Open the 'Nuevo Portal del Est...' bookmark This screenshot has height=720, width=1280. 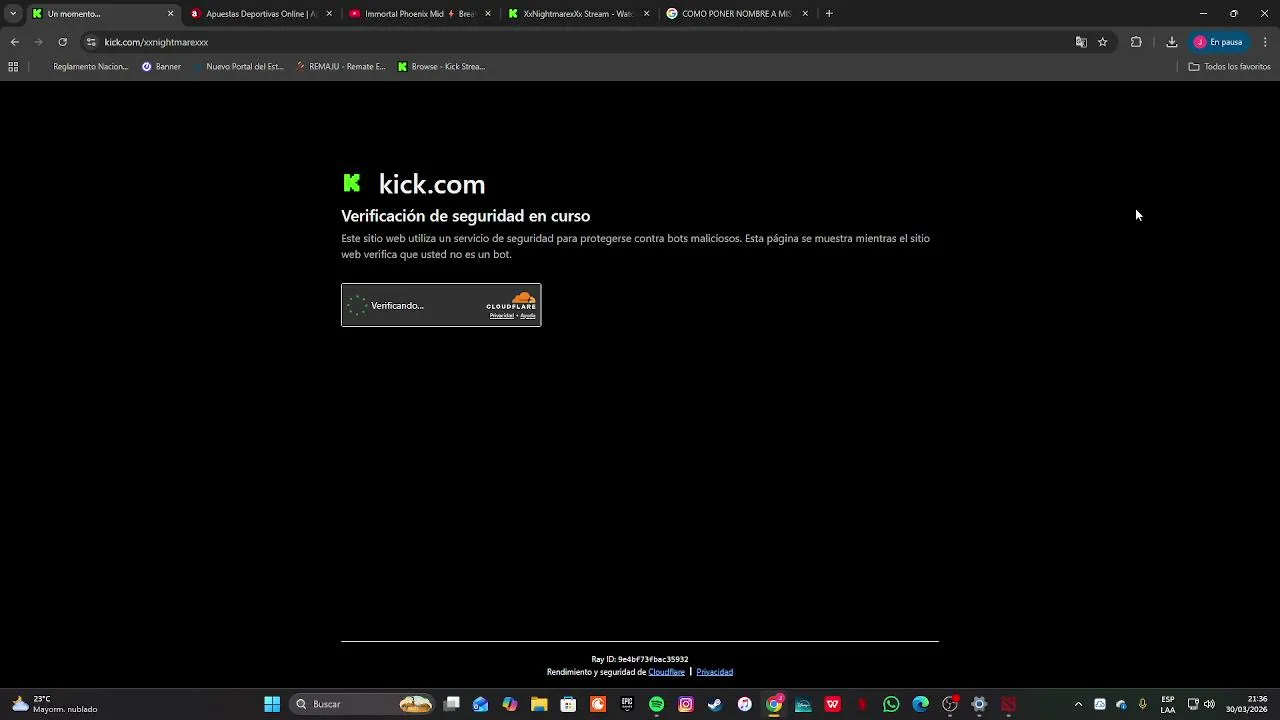point(237,67)
